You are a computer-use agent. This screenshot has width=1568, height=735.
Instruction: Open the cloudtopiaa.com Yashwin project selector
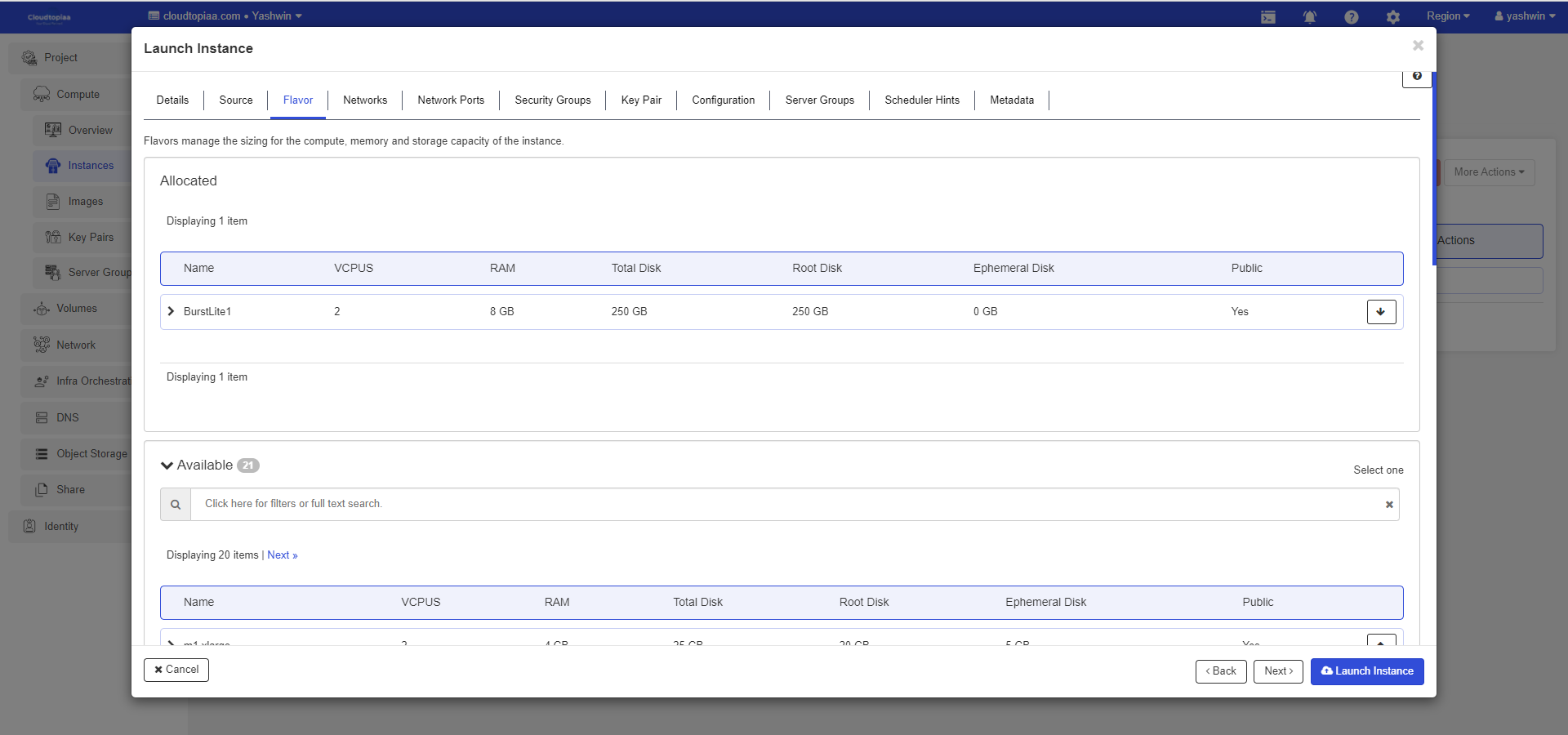click(225, 16)
